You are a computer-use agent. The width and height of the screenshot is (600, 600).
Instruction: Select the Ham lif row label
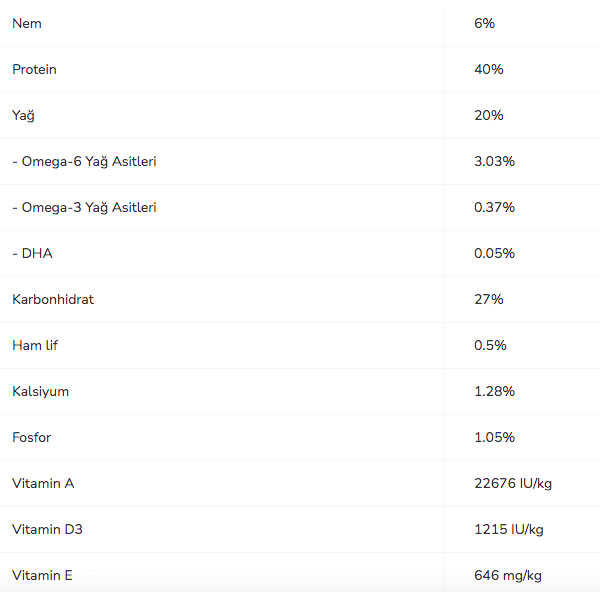click(35, 345)
